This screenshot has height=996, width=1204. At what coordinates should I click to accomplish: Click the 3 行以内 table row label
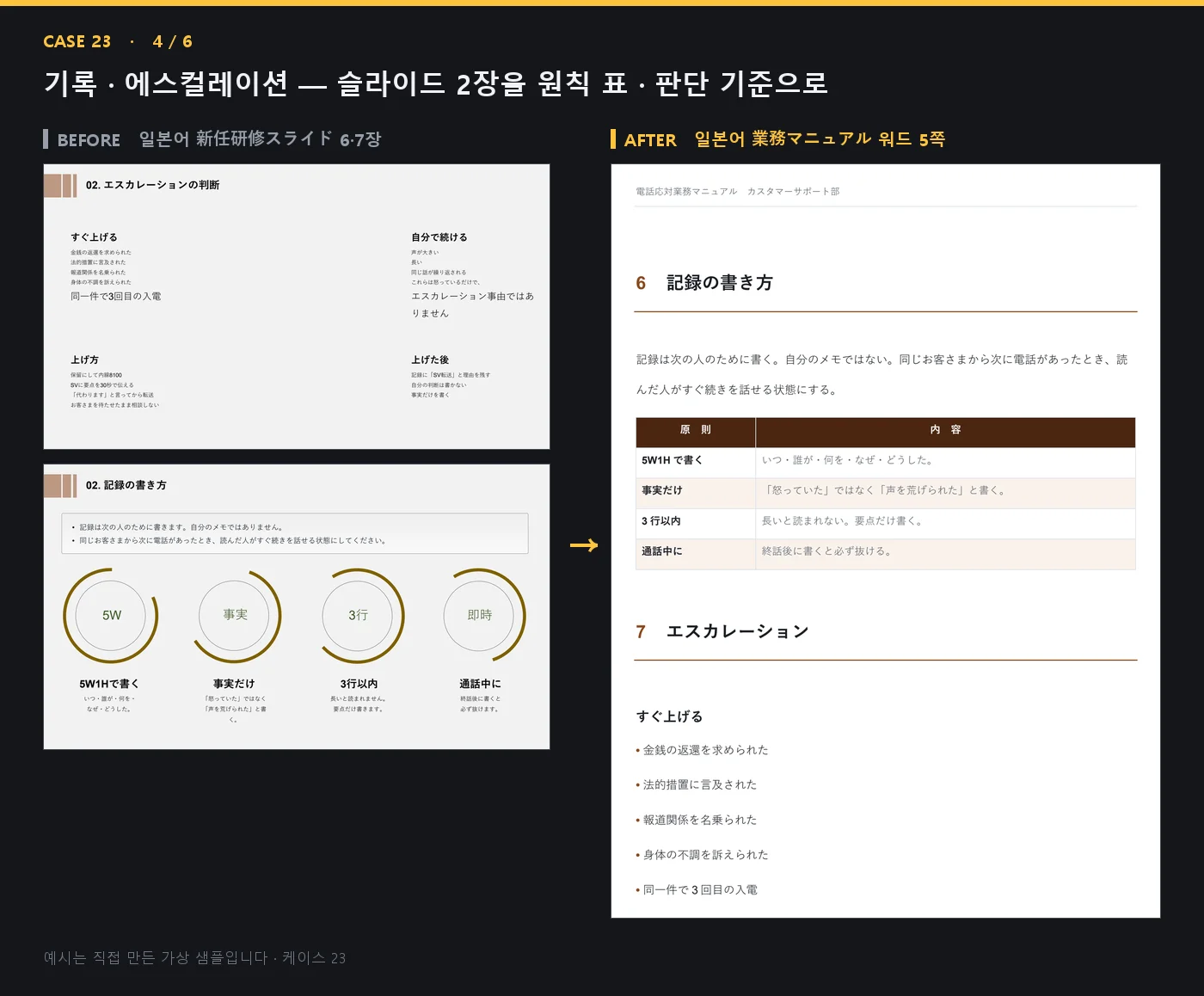point(660,521)
